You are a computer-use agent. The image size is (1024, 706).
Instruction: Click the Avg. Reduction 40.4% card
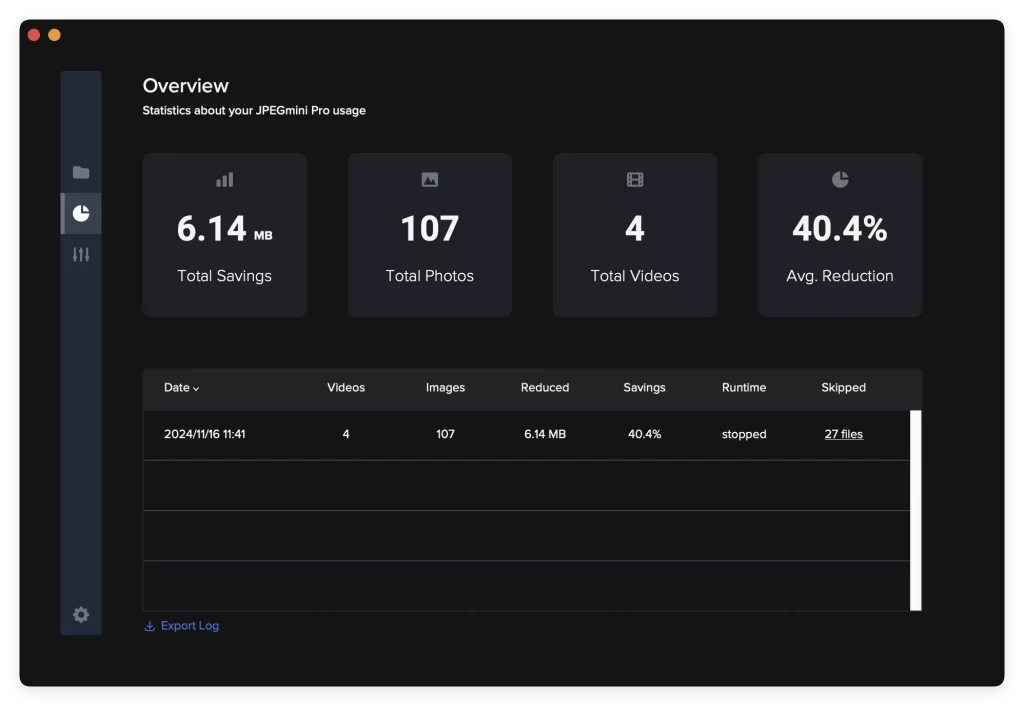(840, 235)
